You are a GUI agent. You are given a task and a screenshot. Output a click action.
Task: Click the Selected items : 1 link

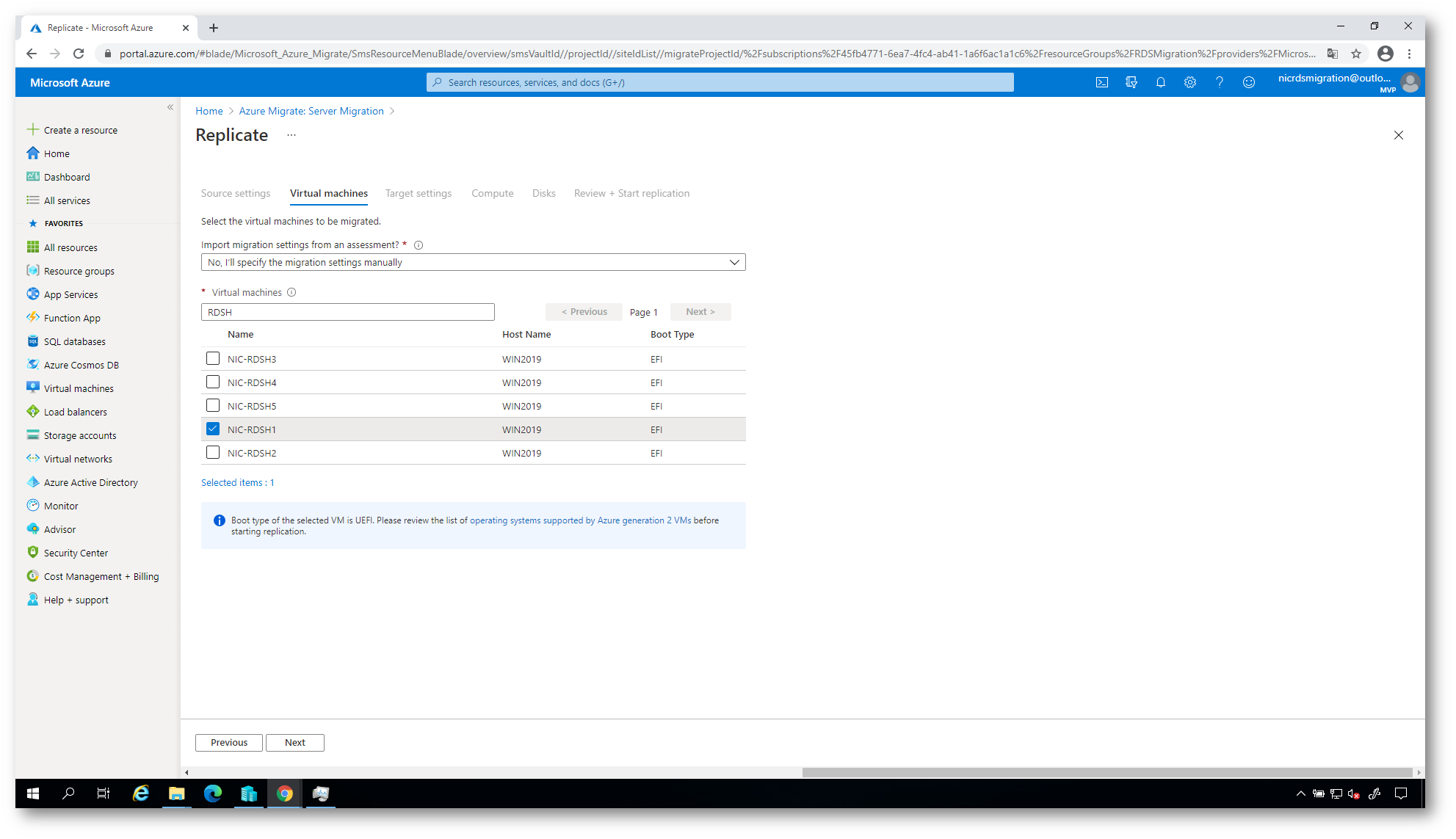(x=238, y=482)
